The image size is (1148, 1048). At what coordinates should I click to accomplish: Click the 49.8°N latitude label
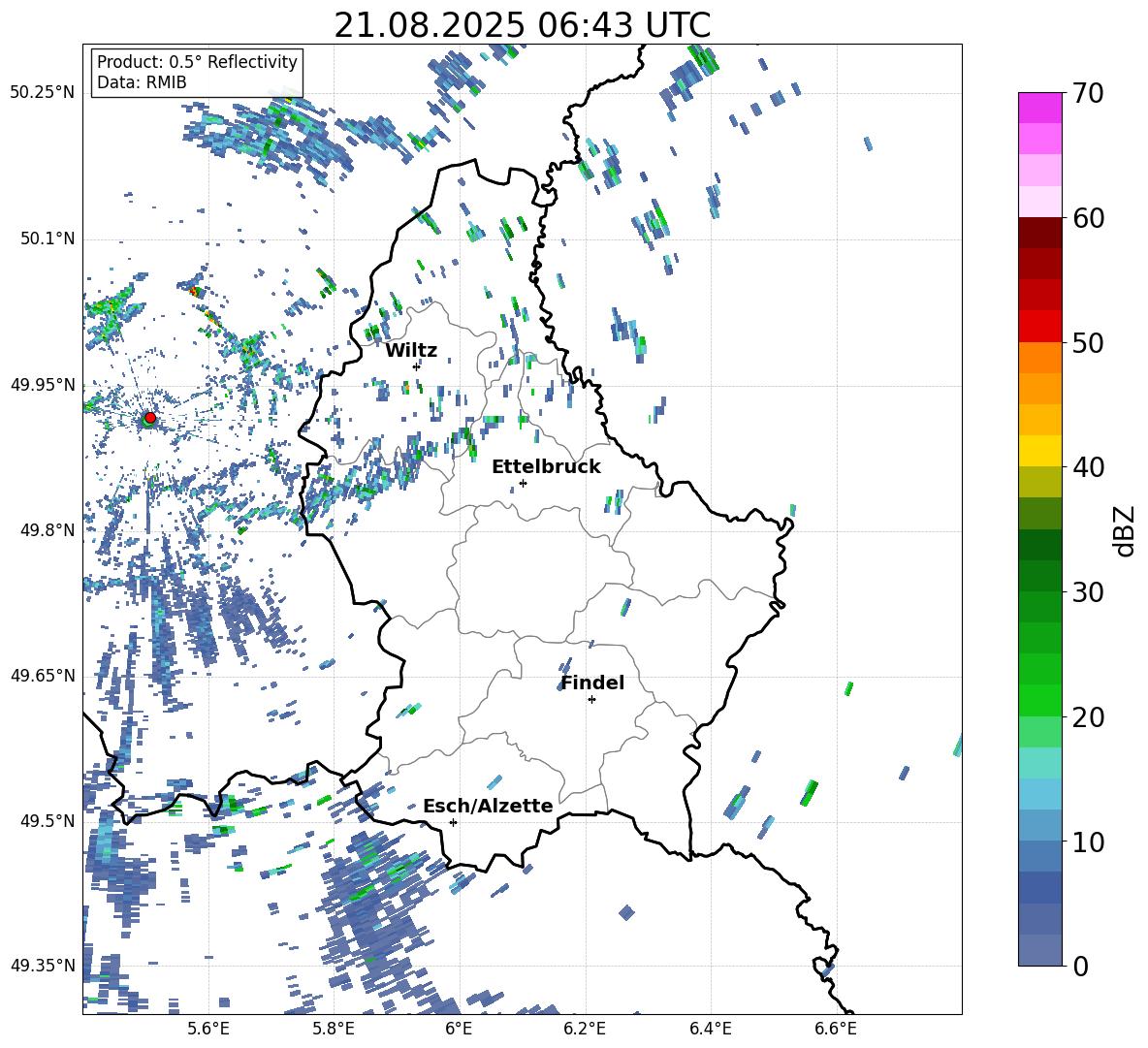pos(48,530)
